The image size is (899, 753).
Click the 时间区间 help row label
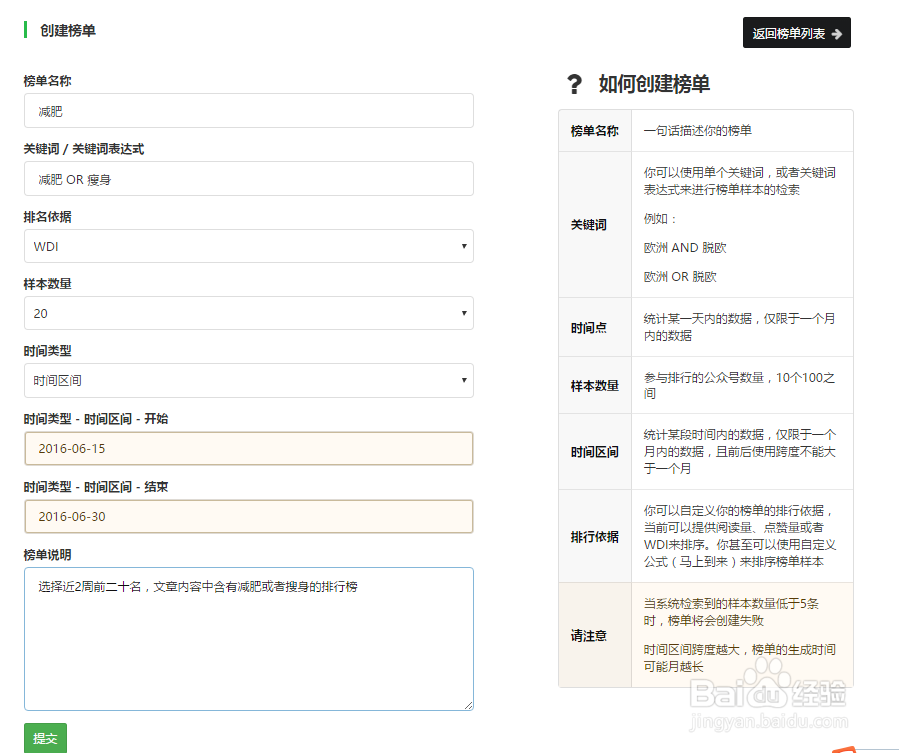tap(595, 452)
